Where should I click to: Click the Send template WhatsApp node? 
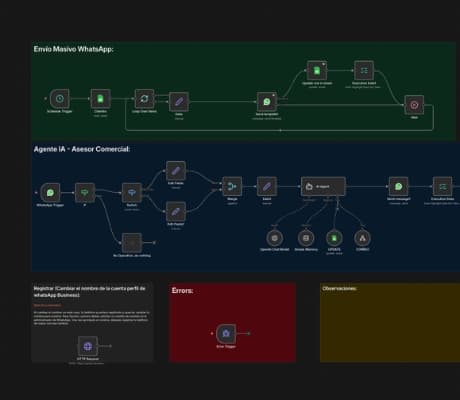[x=267, y=102]
